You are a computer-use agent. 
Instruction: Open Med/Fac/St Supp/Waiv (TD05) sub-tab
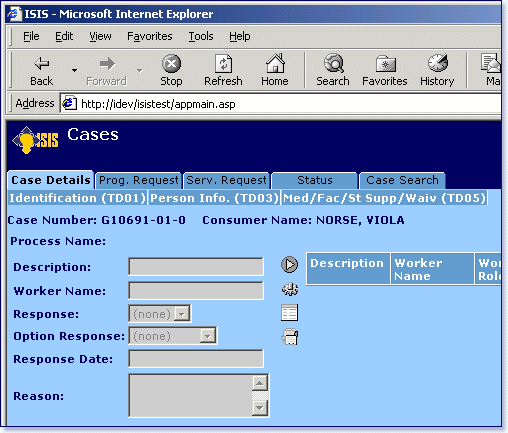384,198
